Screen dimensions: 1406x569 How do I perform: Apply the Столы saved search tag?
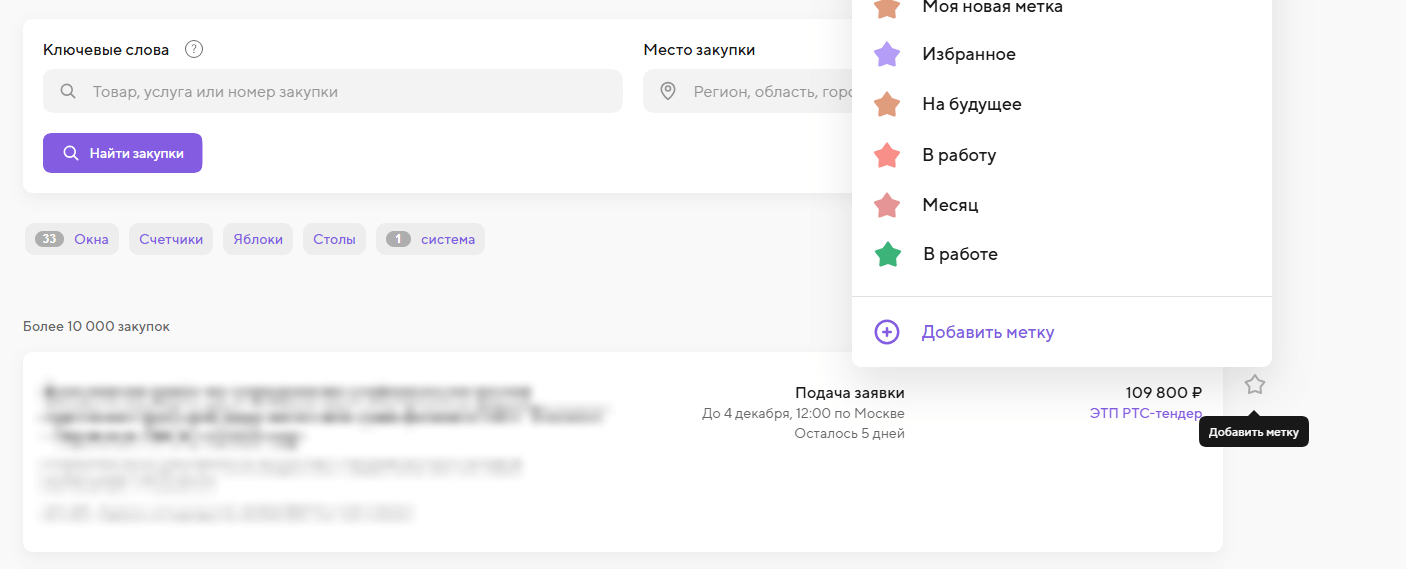click(x=334, y=239)
